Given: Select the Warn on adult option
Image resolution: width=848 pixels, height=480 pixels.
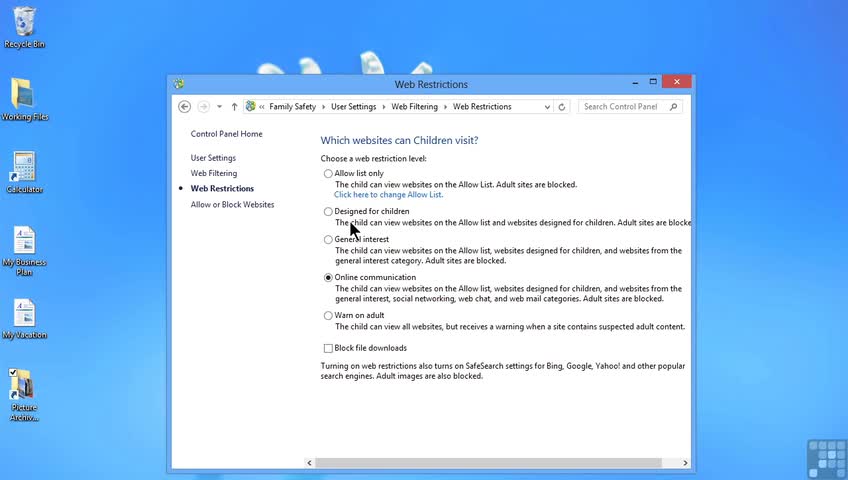Looking at the screenshot, I should pyautogui.click(x=328, y=316).
